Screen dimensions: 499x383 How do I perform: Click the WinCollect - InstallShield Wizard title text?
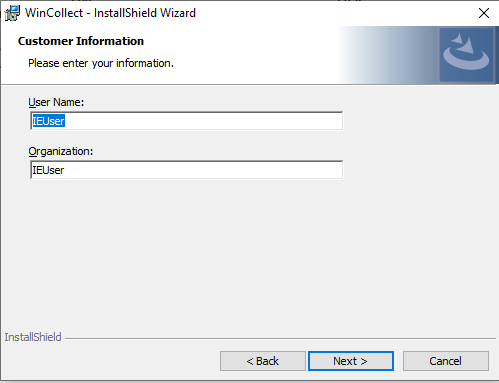(110, 13)
